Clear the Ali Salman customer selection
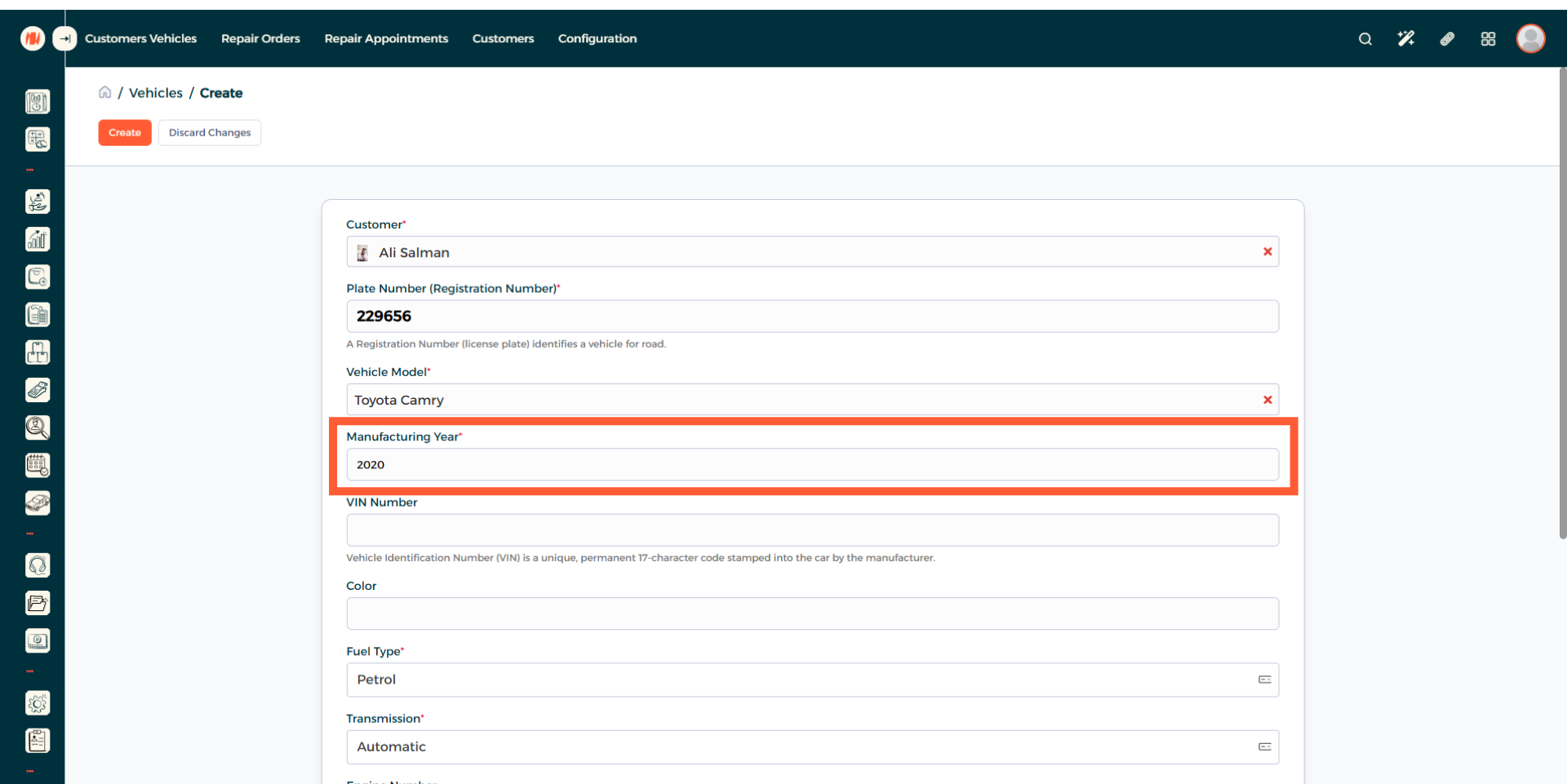 1267,252
